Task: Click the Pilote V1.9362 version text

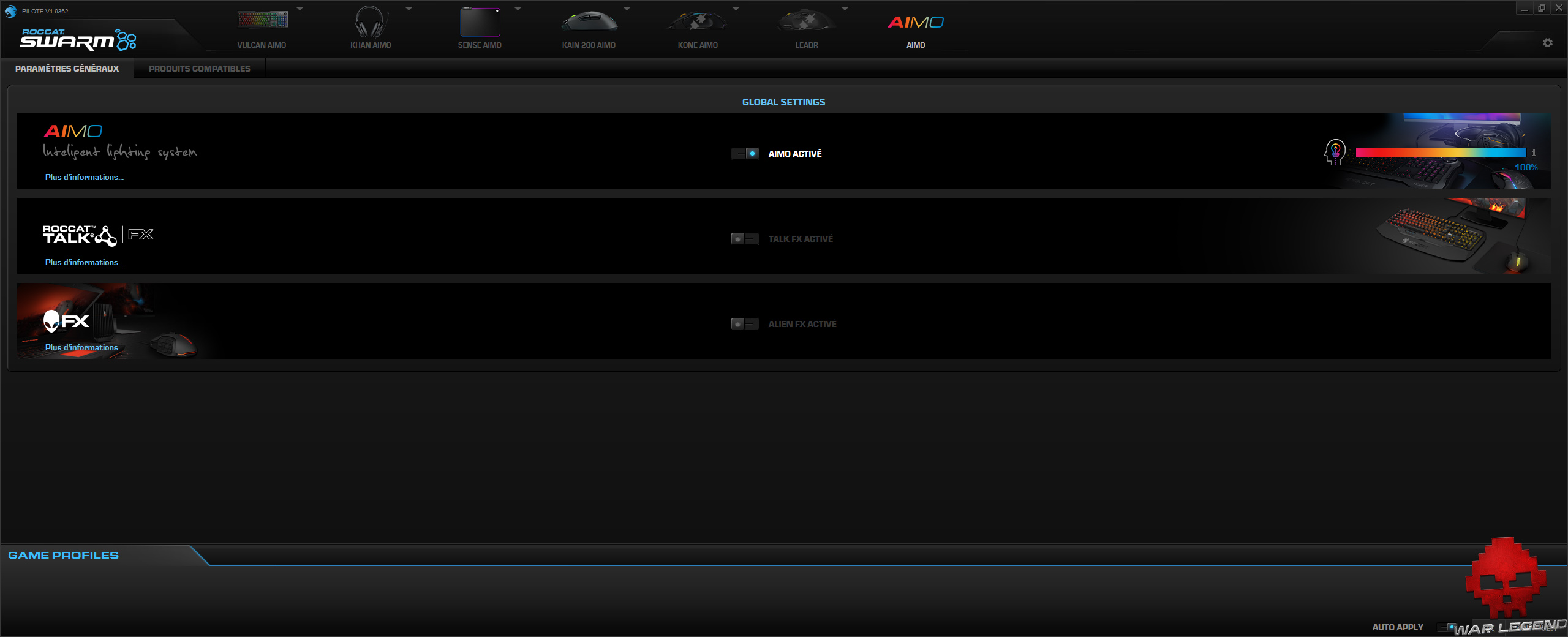Action: coord(45,12)
